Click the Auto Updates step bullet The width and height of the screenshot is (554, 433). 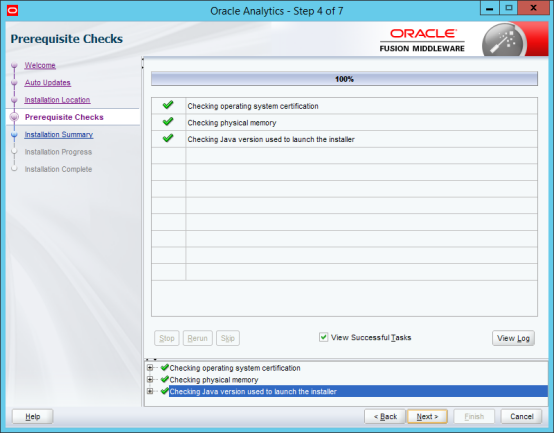pos(14,83)
